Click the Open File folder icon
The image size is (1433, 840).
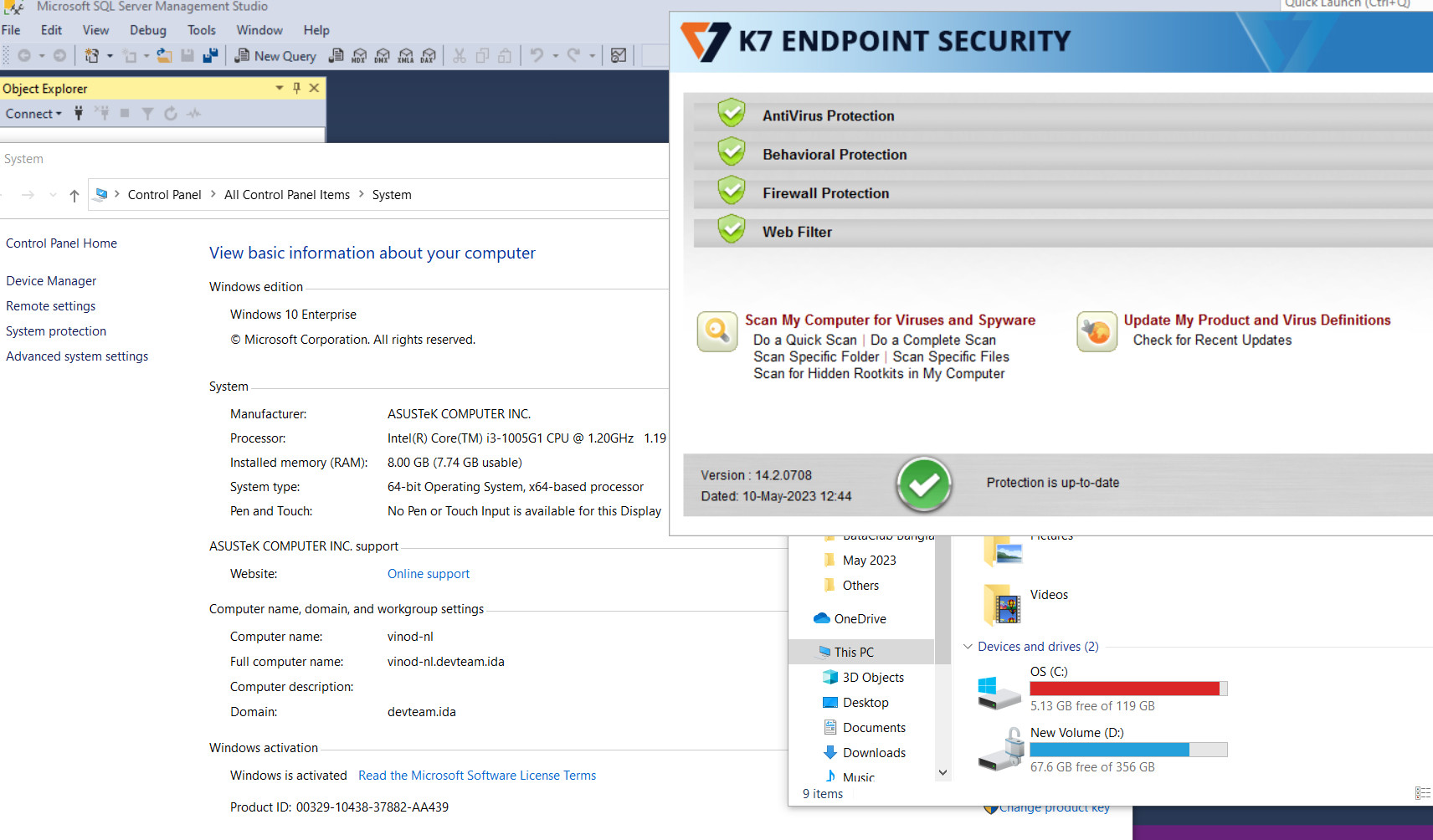pos(165,56)
